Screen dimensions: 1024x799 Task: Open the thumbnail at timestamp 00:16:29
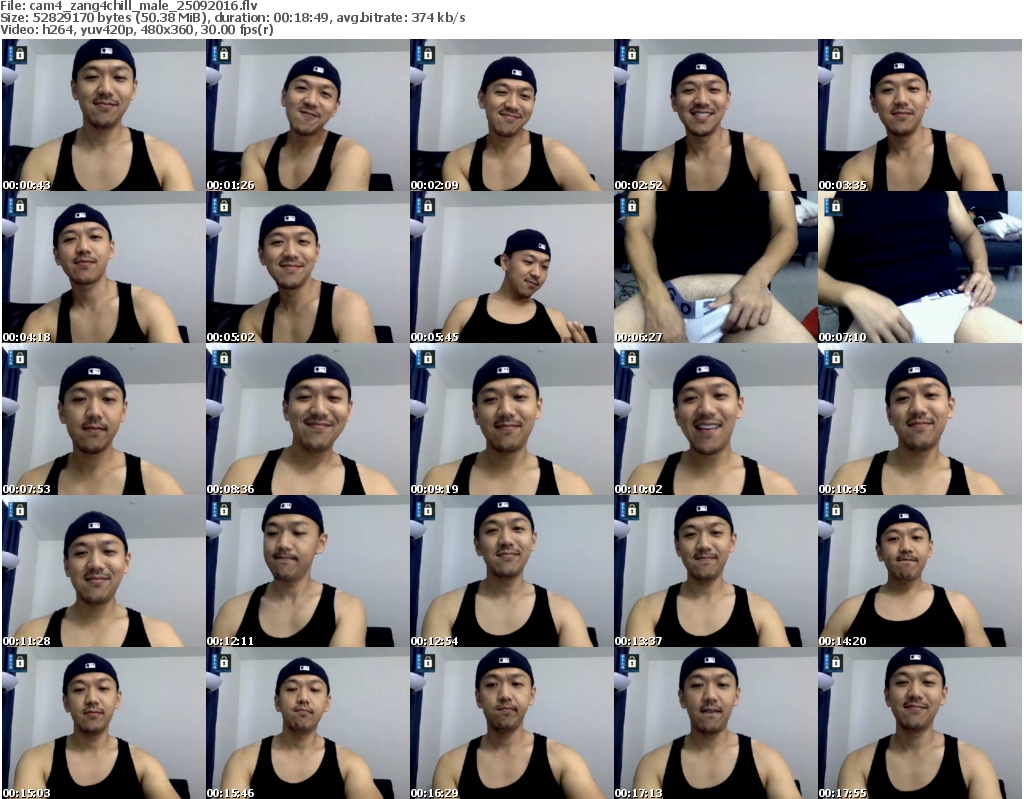pos(511,724)
